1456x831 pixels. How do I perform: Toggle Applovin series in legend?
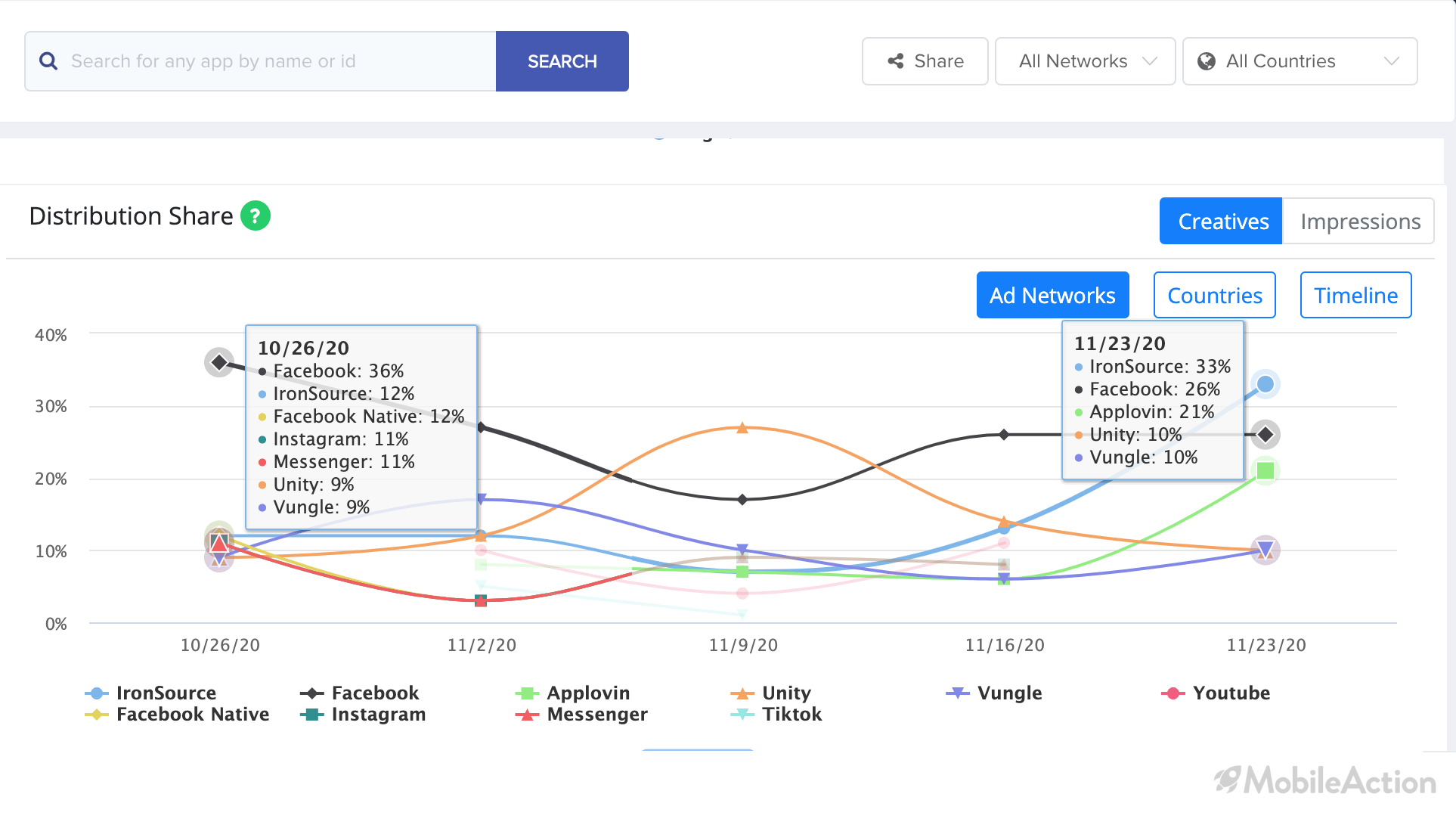click(x=572, y=693)
